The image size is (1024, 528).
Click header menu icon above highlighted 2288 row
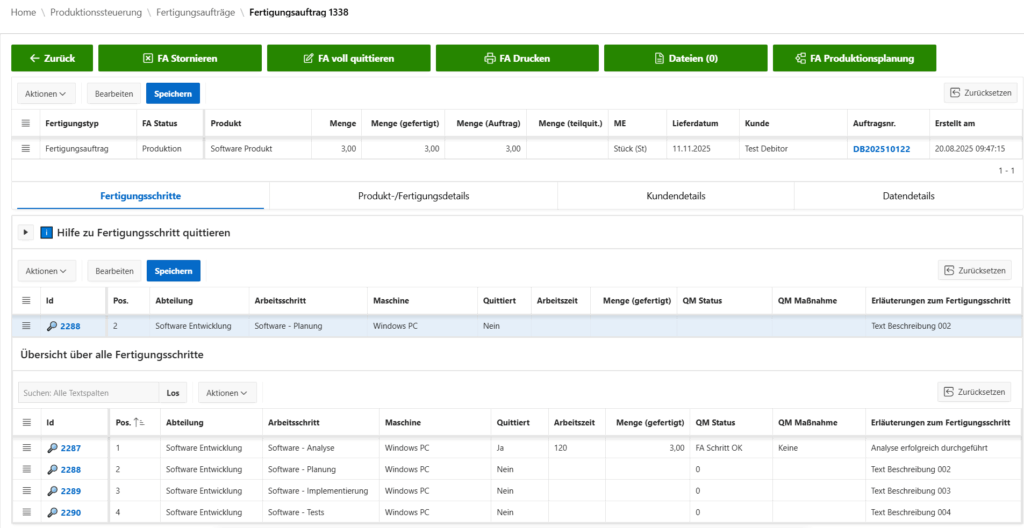click(x=26, y=301)
